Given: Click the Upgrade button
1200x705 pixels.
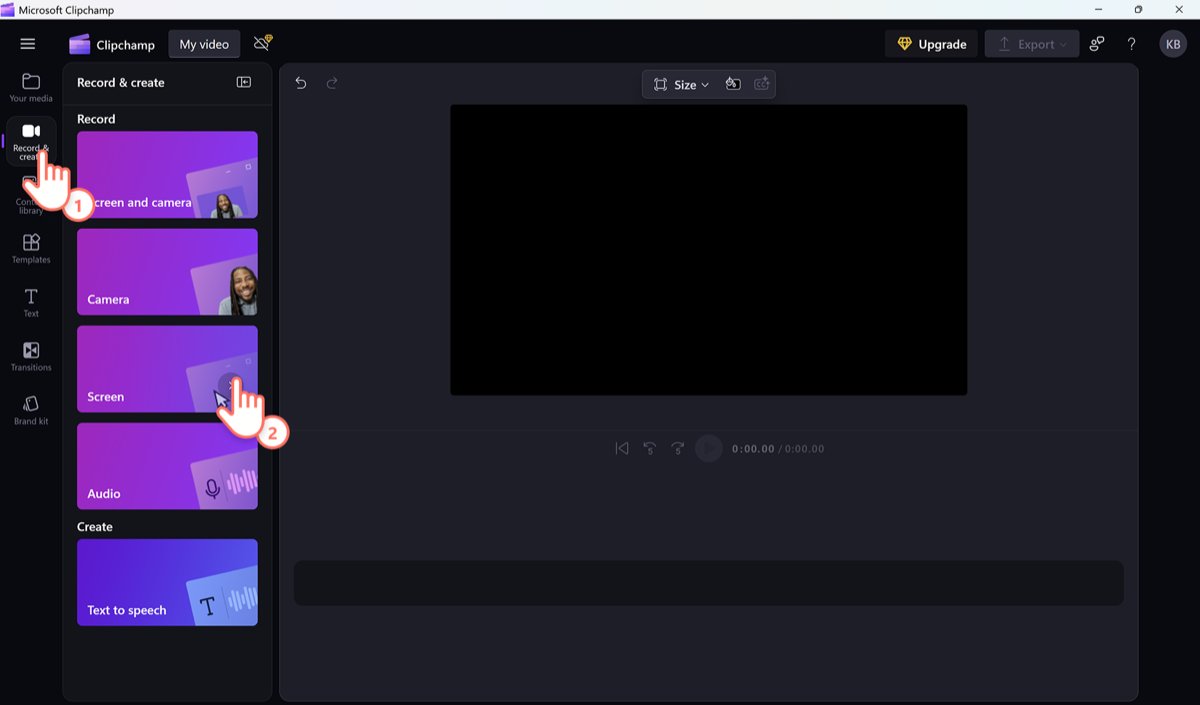Looking at the screenshot, I should (x=931, y=43).
